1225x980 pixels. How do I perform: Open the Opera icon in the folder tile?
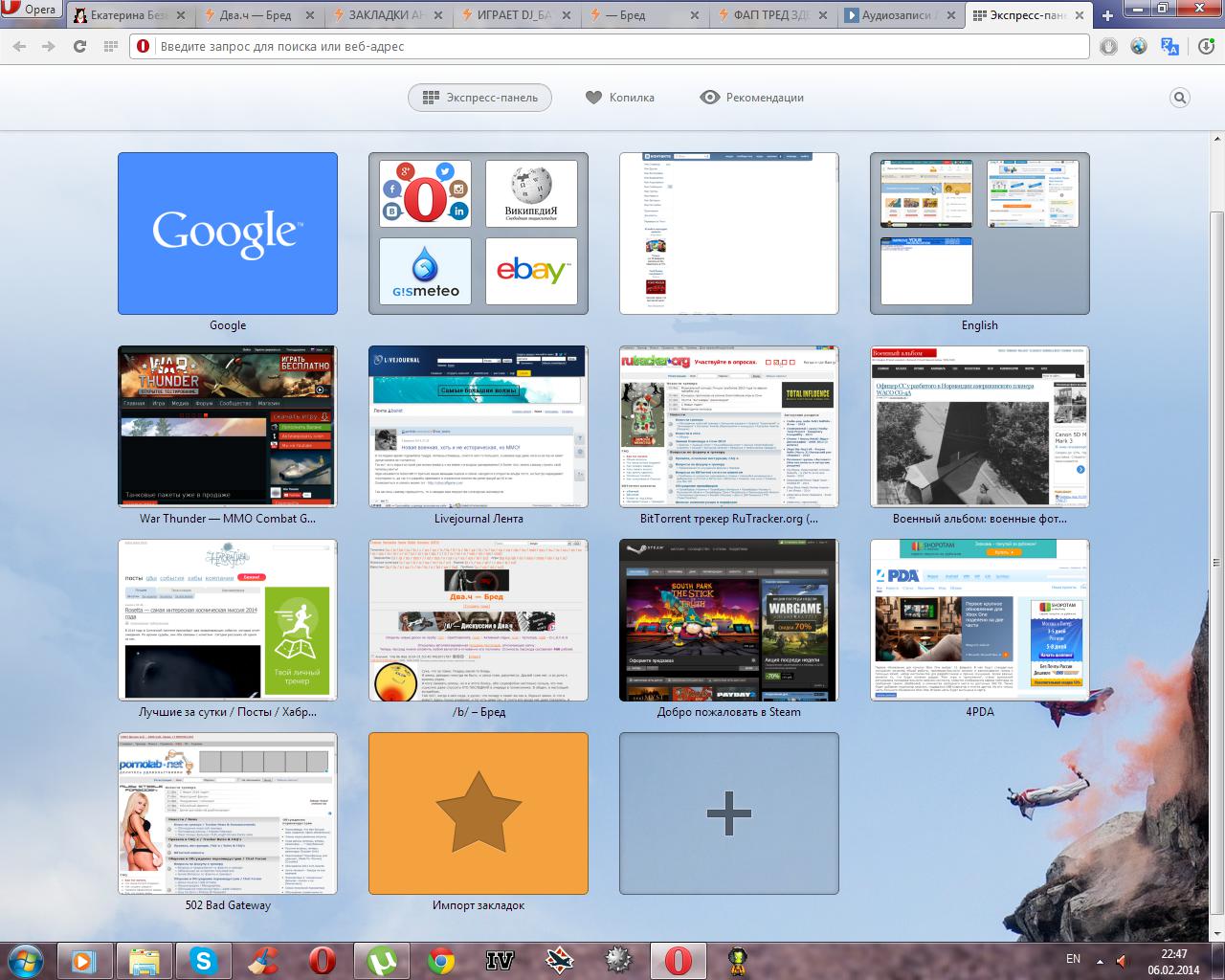[425, 194]
